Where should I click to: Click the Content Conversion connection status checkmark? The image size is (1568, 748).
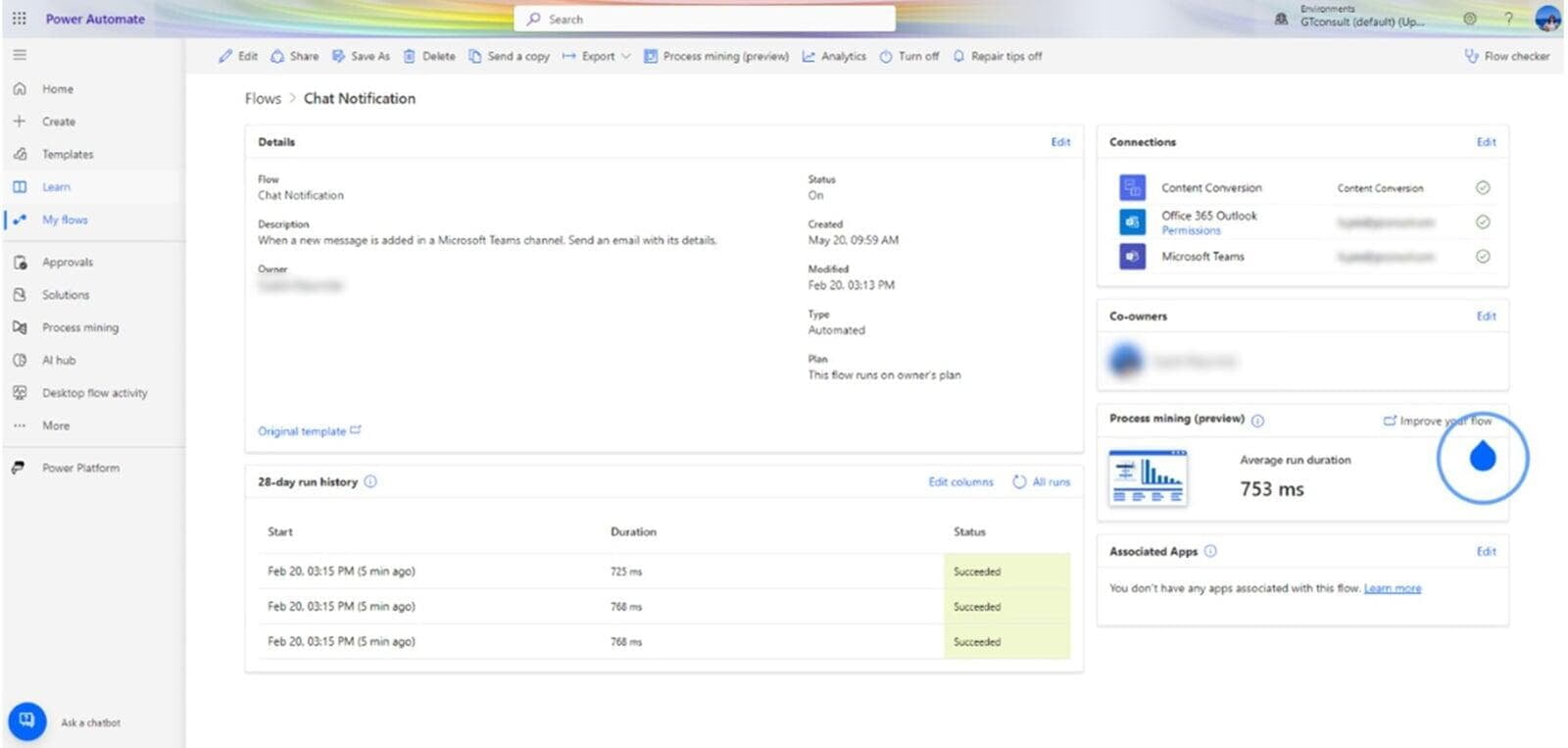coord(1483,187)
